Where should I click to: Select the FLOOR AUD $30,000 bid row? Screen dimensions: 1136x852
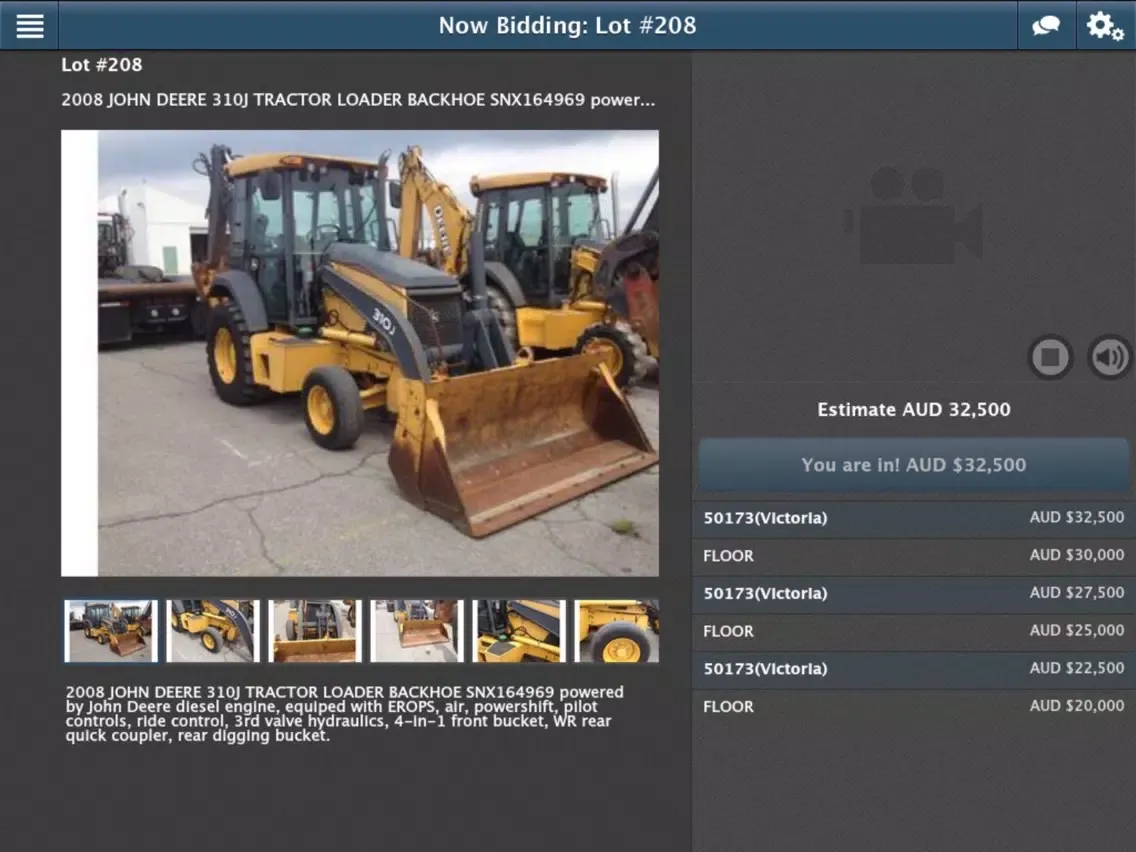pos(914,556)
